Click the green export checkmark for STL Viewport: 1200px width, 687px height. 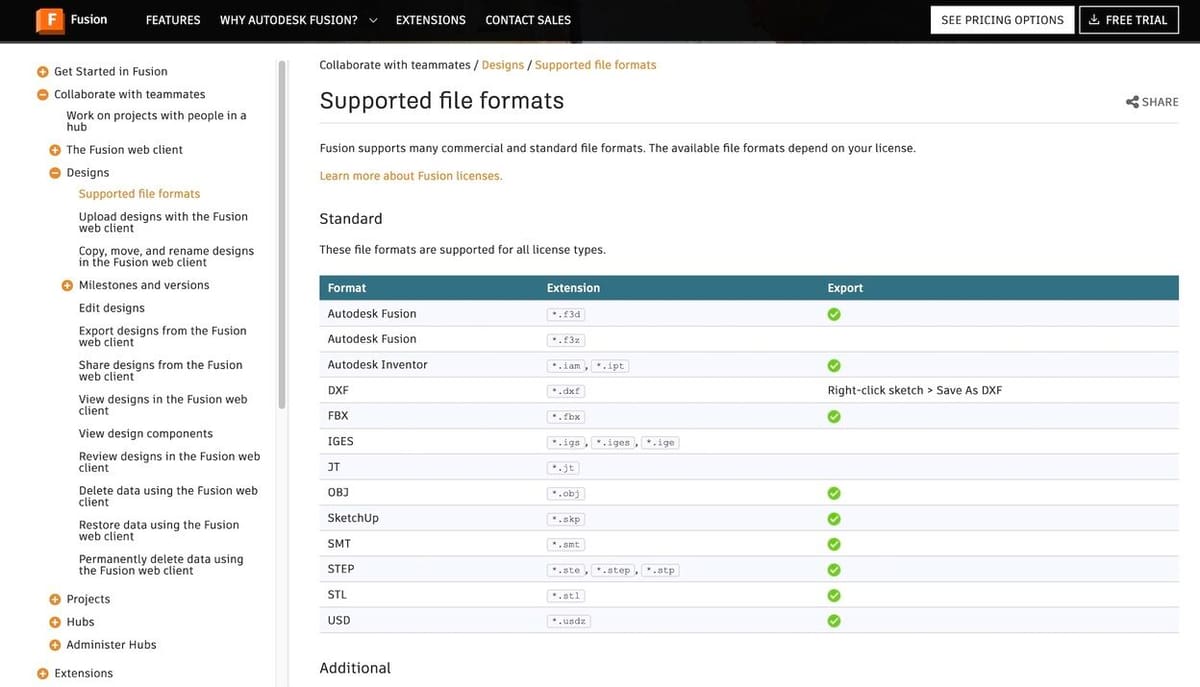(834, 595)
